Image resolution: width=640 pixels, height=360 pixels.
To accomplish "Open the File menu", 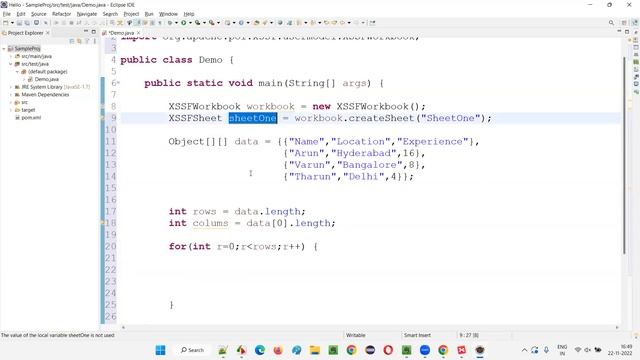I will 7,14.
